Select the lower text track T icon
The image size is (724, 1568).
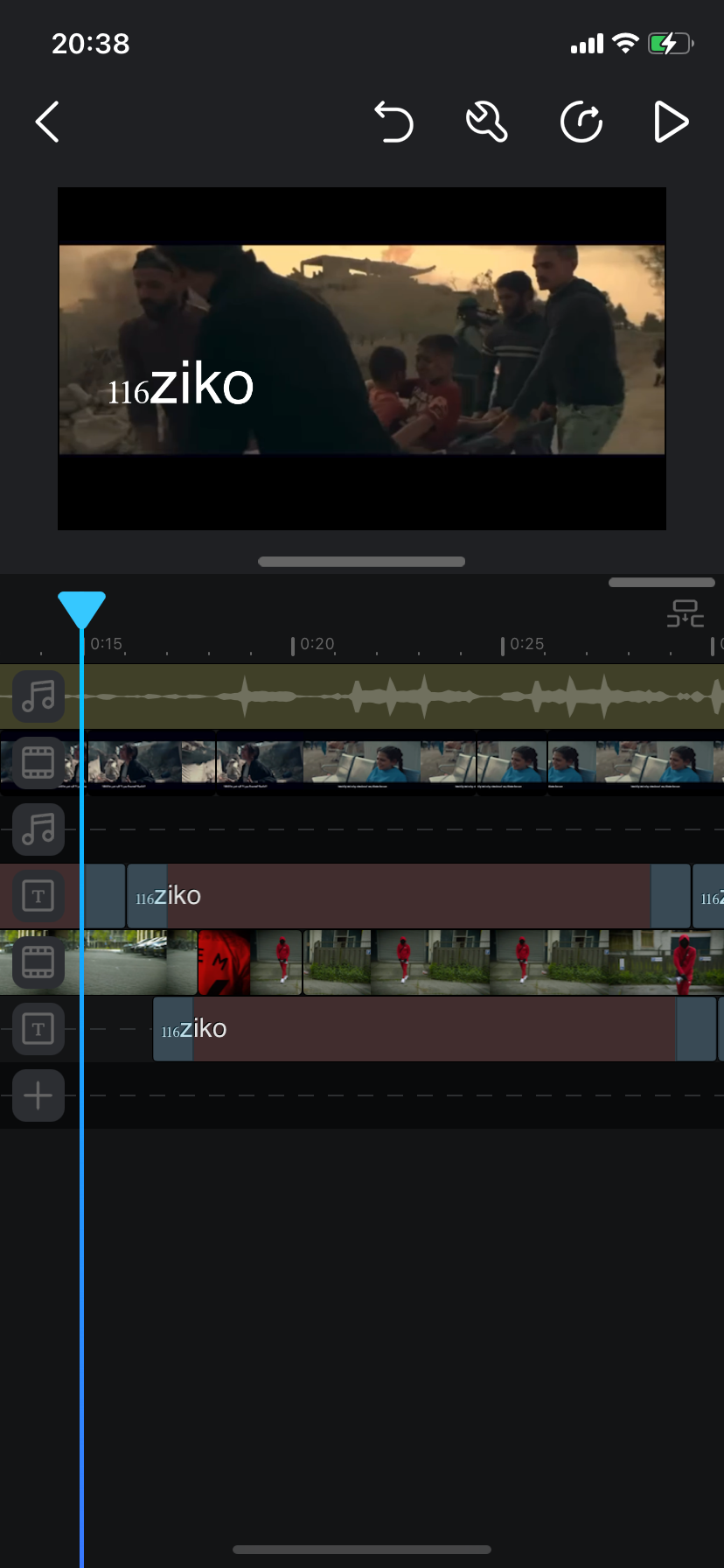tap(38, 1029)
